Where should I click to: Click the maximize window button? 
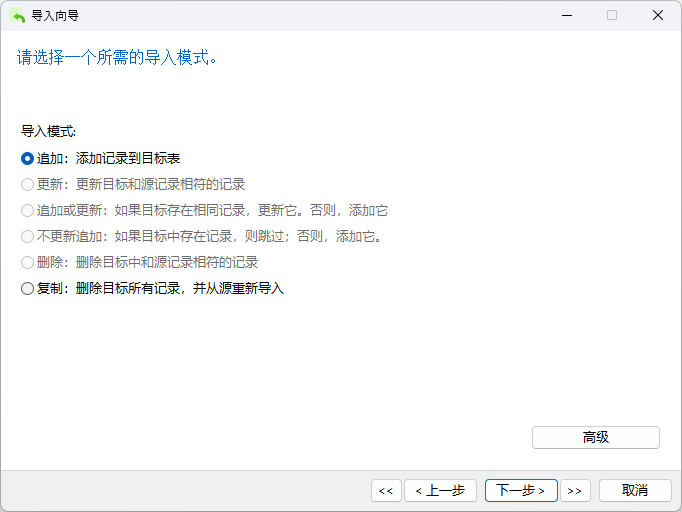tap(612, 15)
